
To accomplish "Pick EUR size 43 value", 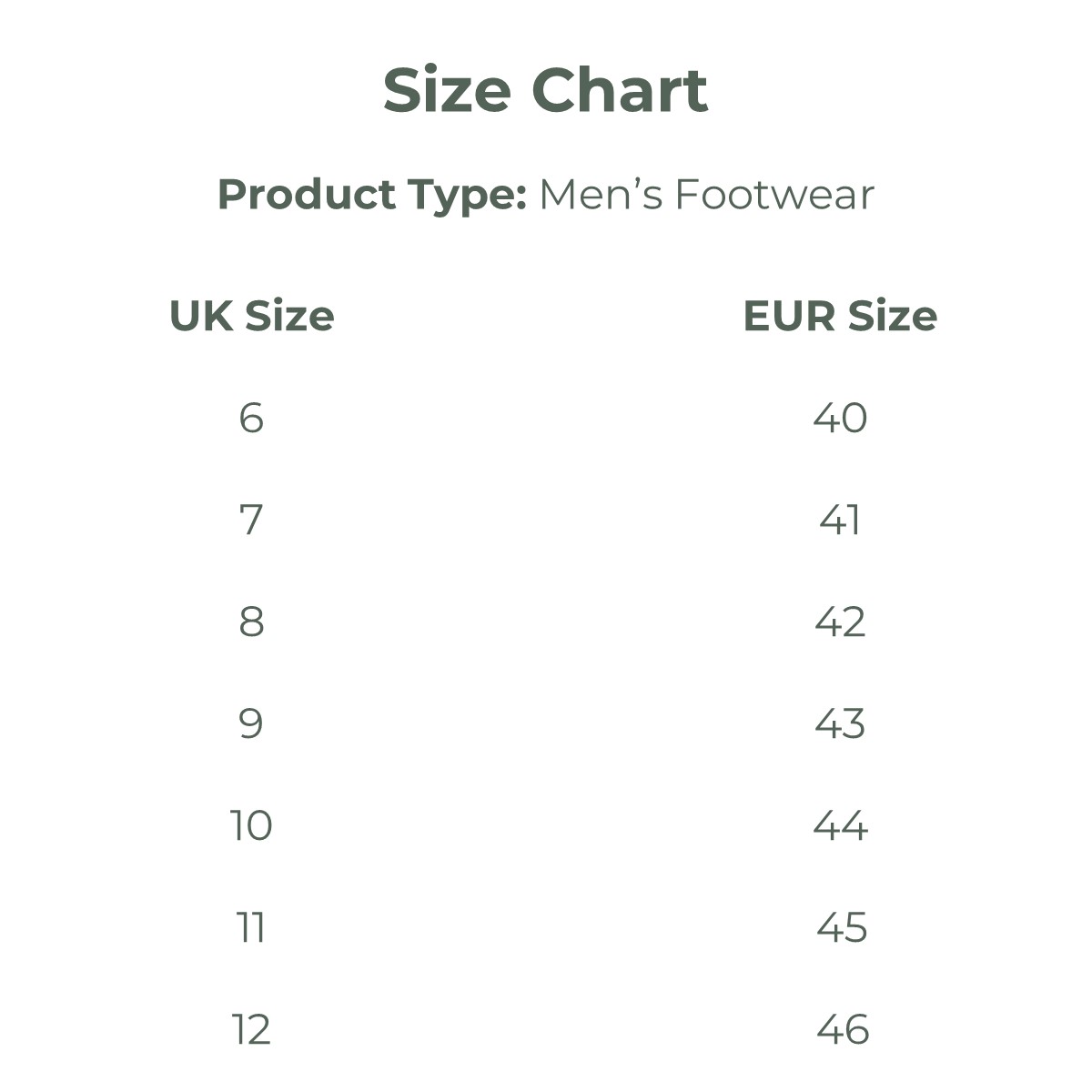I will [x=840, y=723].
